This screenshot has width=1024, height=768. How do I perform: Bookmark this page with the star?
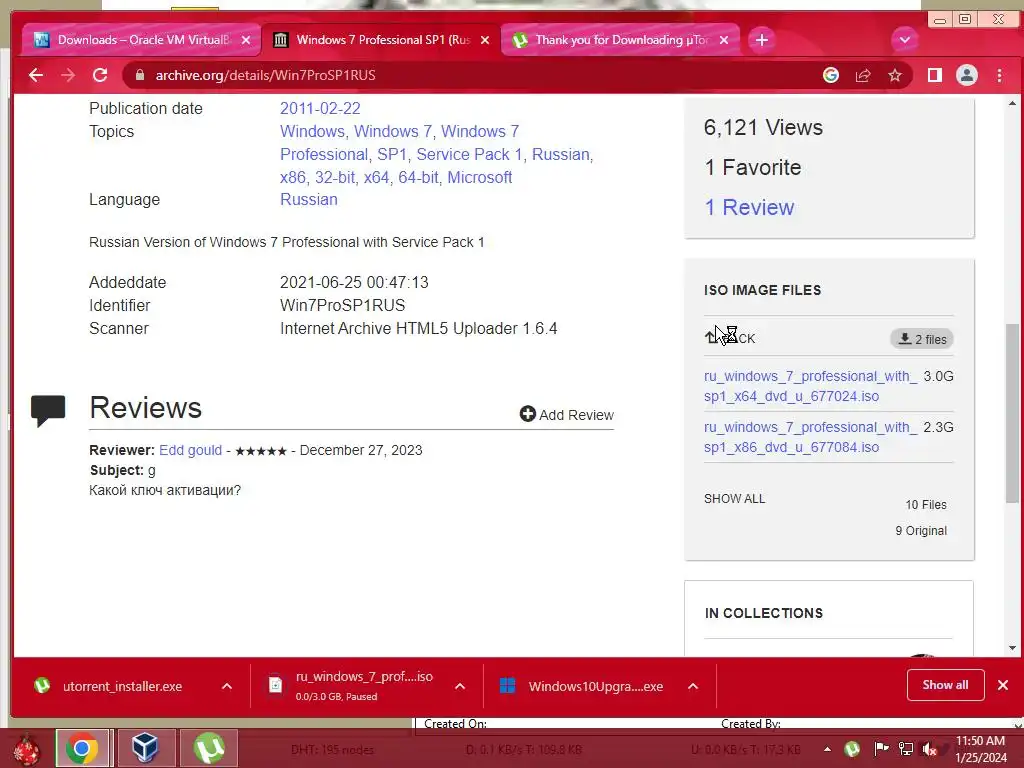pos(895,75)
